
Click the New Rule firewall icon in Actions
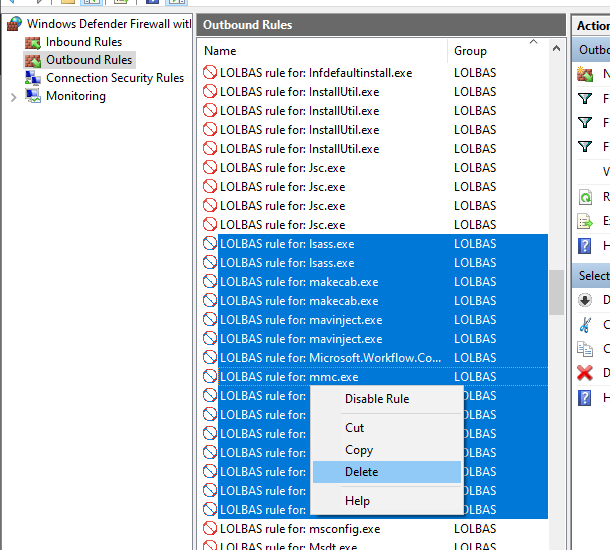(x=585, y=74)
